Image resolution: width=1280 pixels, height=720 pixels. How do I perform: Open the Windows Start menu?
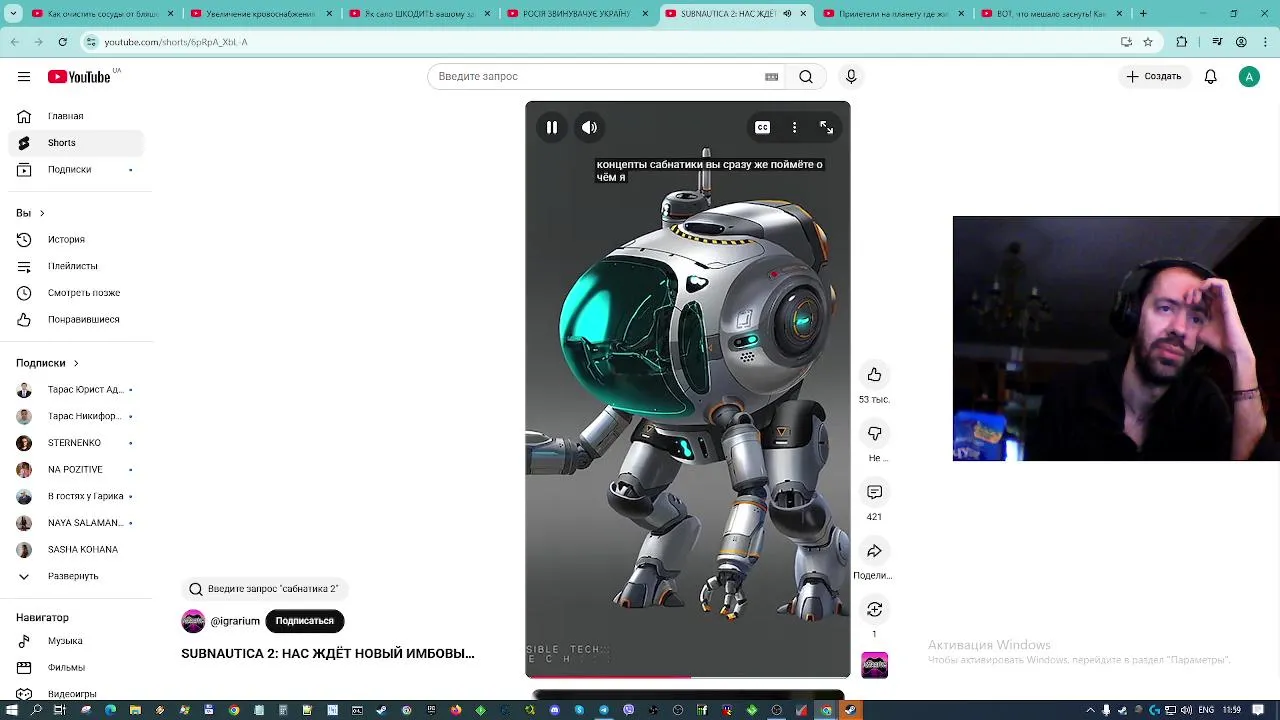coord(12,710)
